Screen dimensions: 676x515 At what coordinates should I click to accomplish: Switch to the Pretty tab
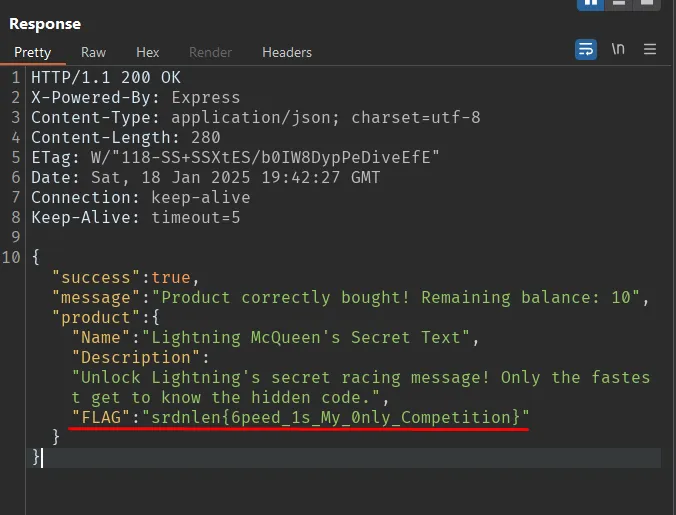(32, 53)
